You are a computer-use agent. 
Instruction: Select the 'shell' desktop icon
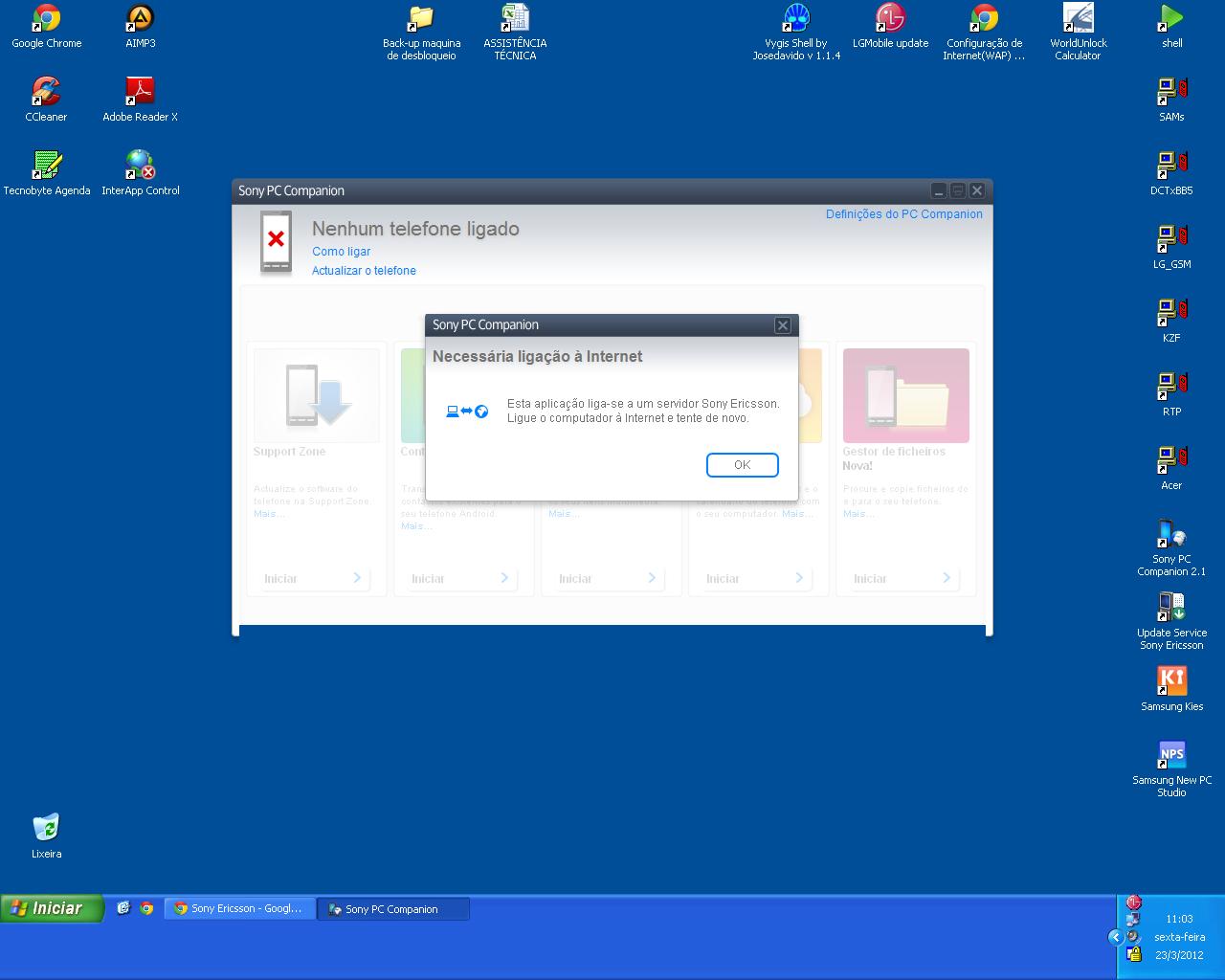[1171, 26]
